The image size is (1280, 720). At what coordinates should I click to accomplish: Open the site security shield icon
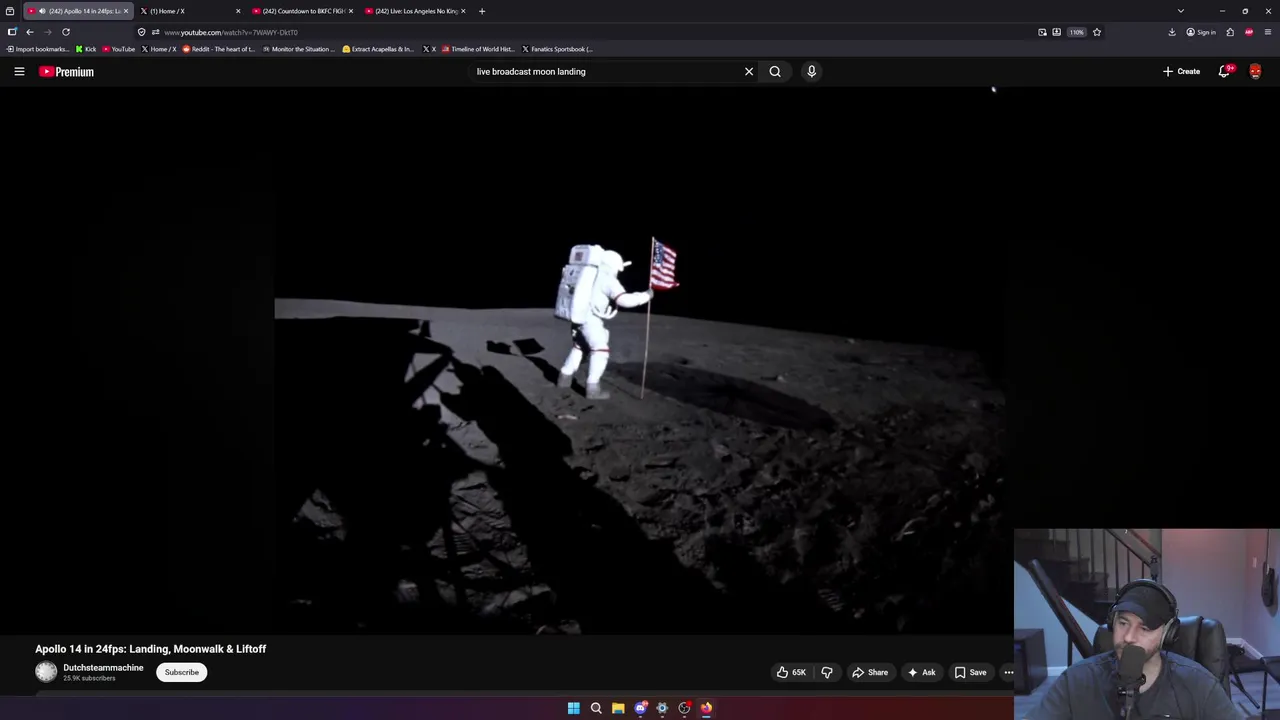click(x=141, y=32)
